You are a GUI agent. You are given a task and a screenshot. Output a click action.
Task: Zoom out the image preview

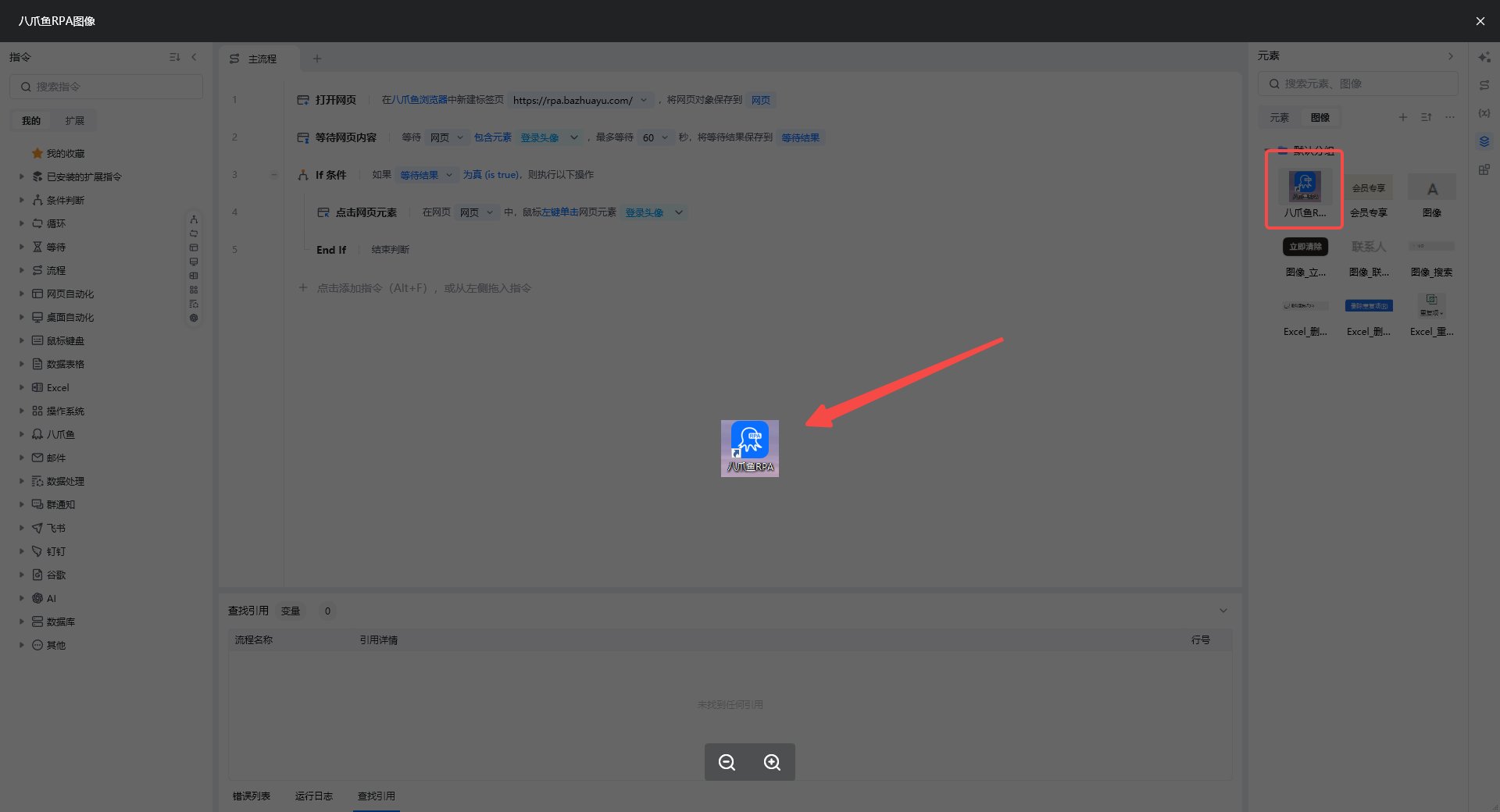coord(727,762)
